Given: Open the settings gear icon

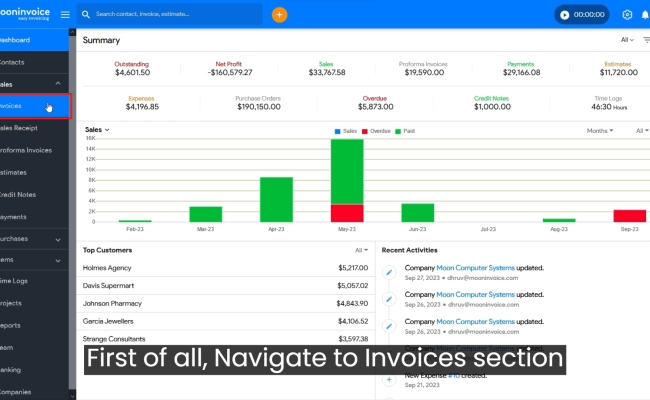Looking at the screenshot, I should point(627,15).
